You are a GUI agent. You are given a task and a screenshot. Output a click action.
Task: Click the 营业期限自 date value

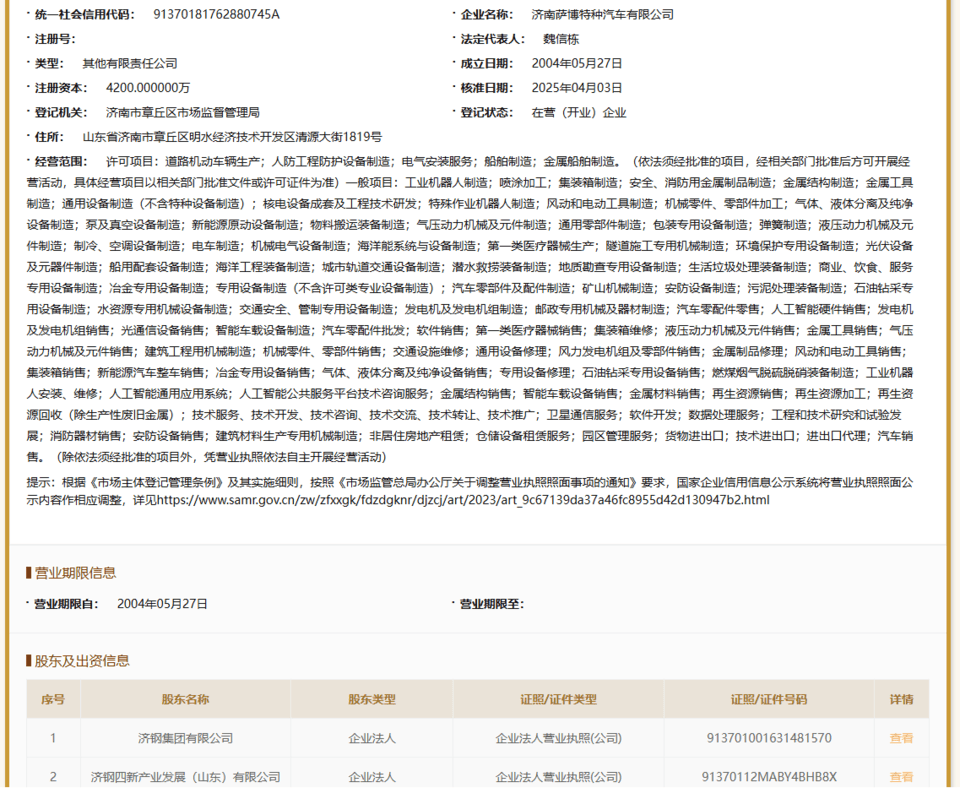[x=162, y=604]
